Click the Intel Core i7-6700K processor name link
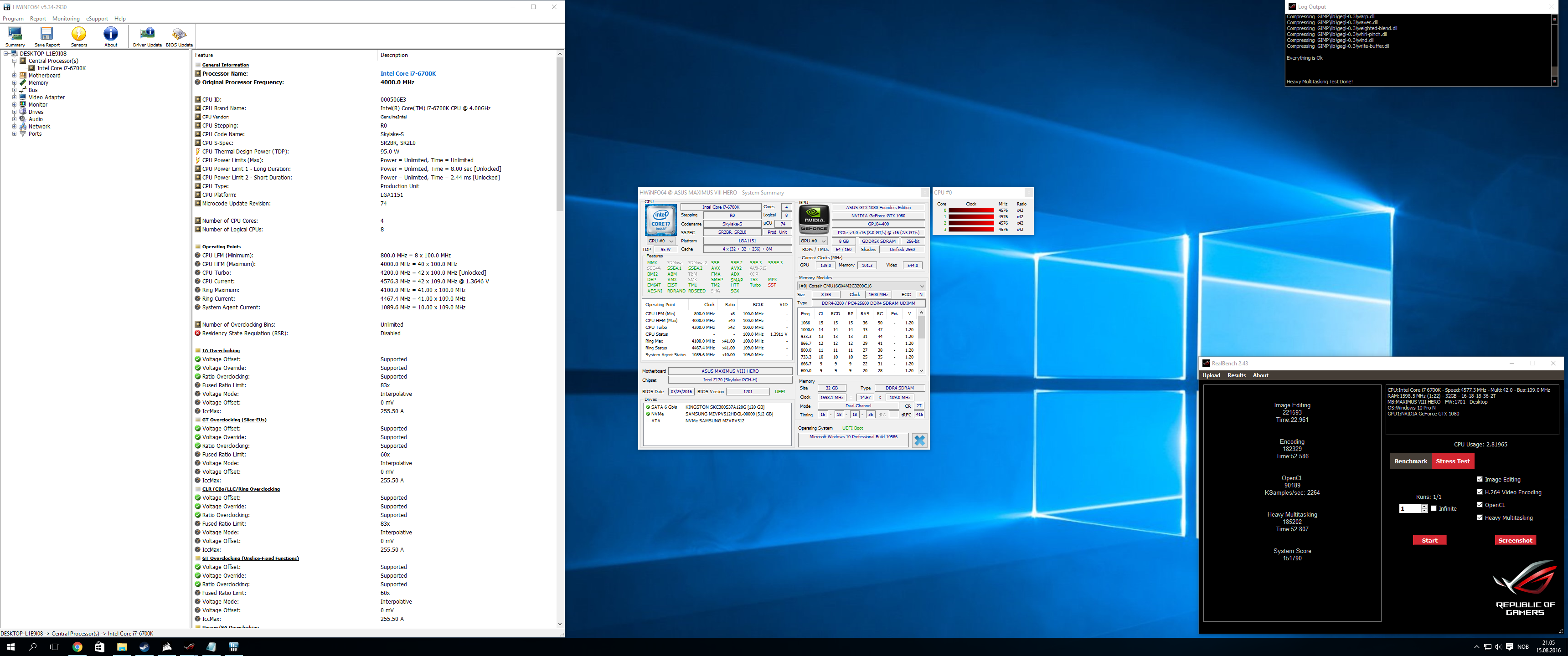The image size is (1568, 656). click(x=408, y=74)
